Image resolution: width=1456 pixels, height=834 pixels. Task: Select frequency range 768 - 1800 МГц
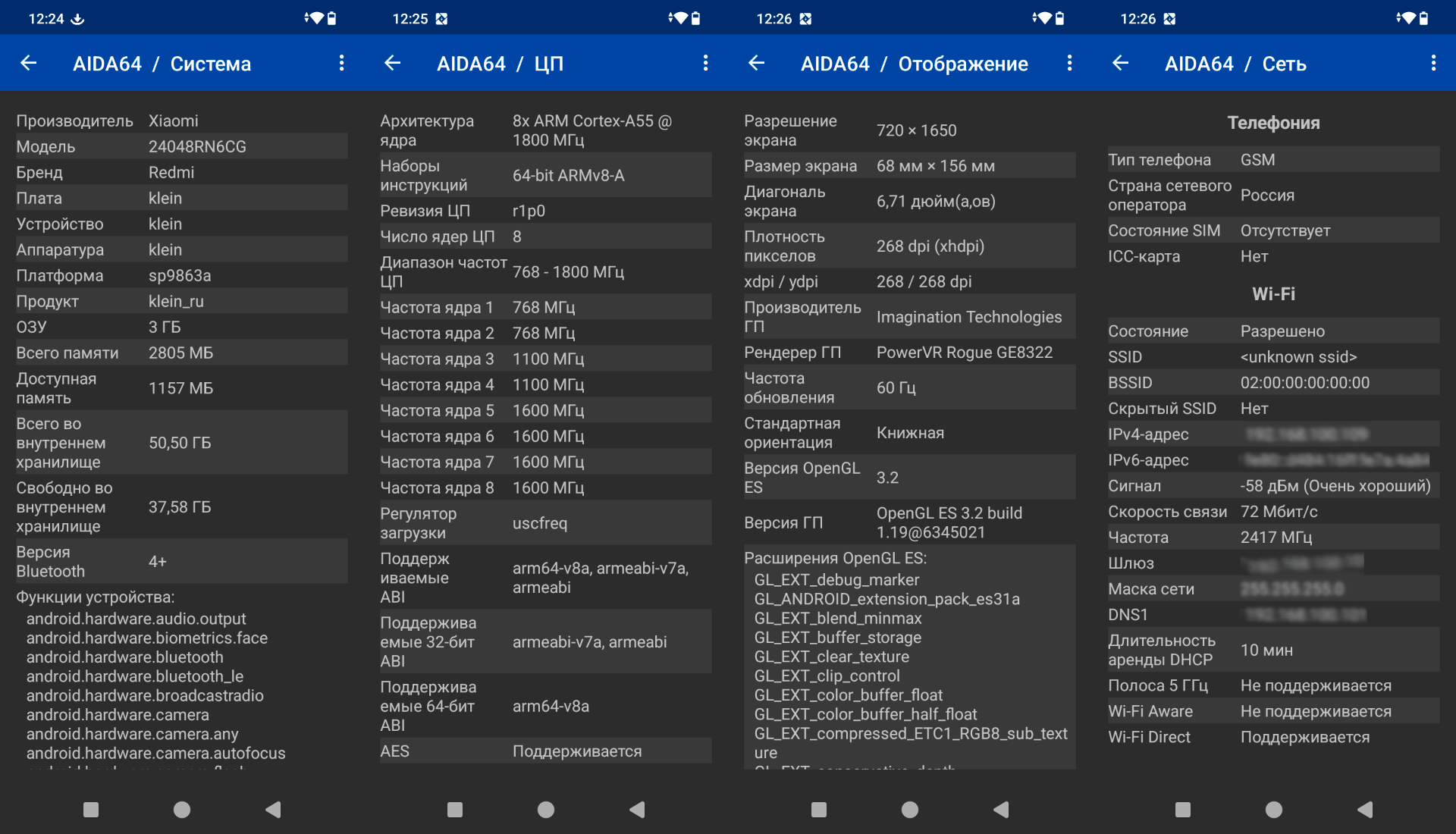click(x=568, y=272)
